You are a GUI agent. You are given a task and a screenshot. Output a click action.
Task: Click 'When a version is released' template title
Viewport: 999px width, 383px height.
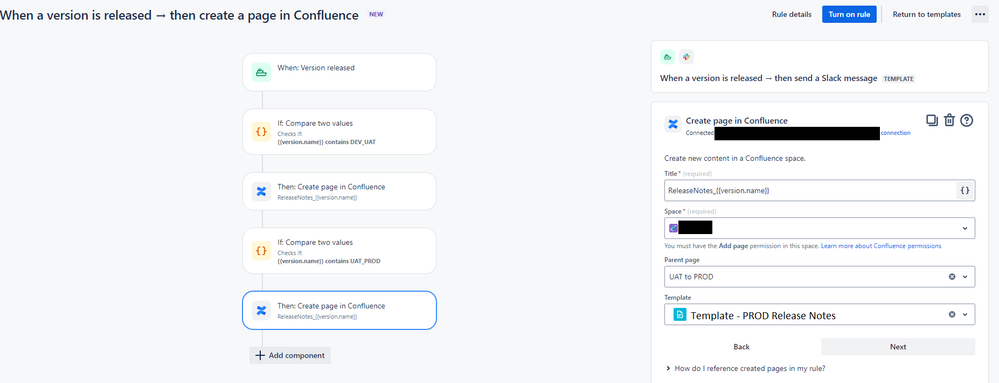(768, 79)
